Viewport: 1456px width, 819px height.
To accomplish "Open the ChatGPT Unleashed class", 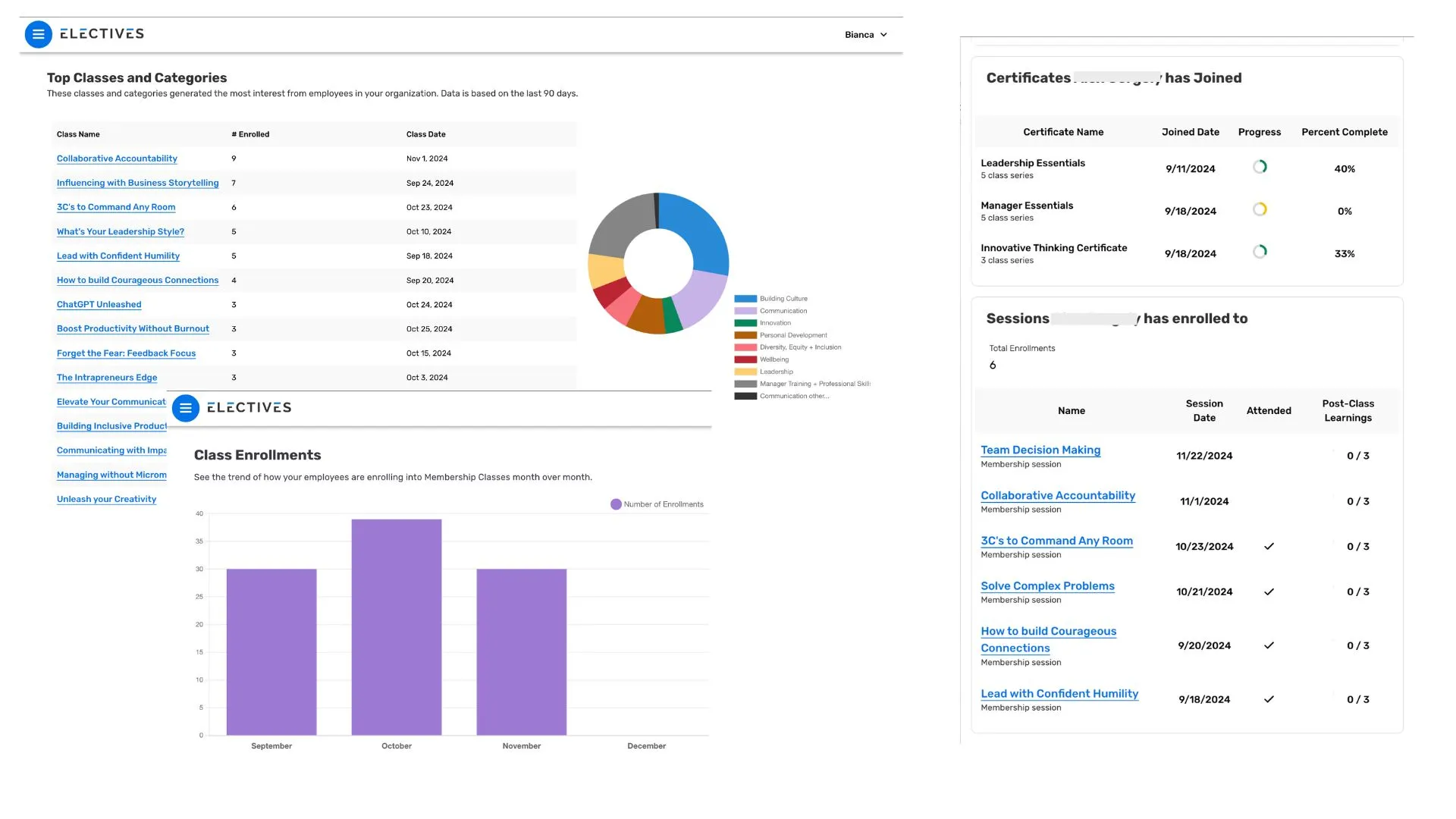I will [99, 304].
